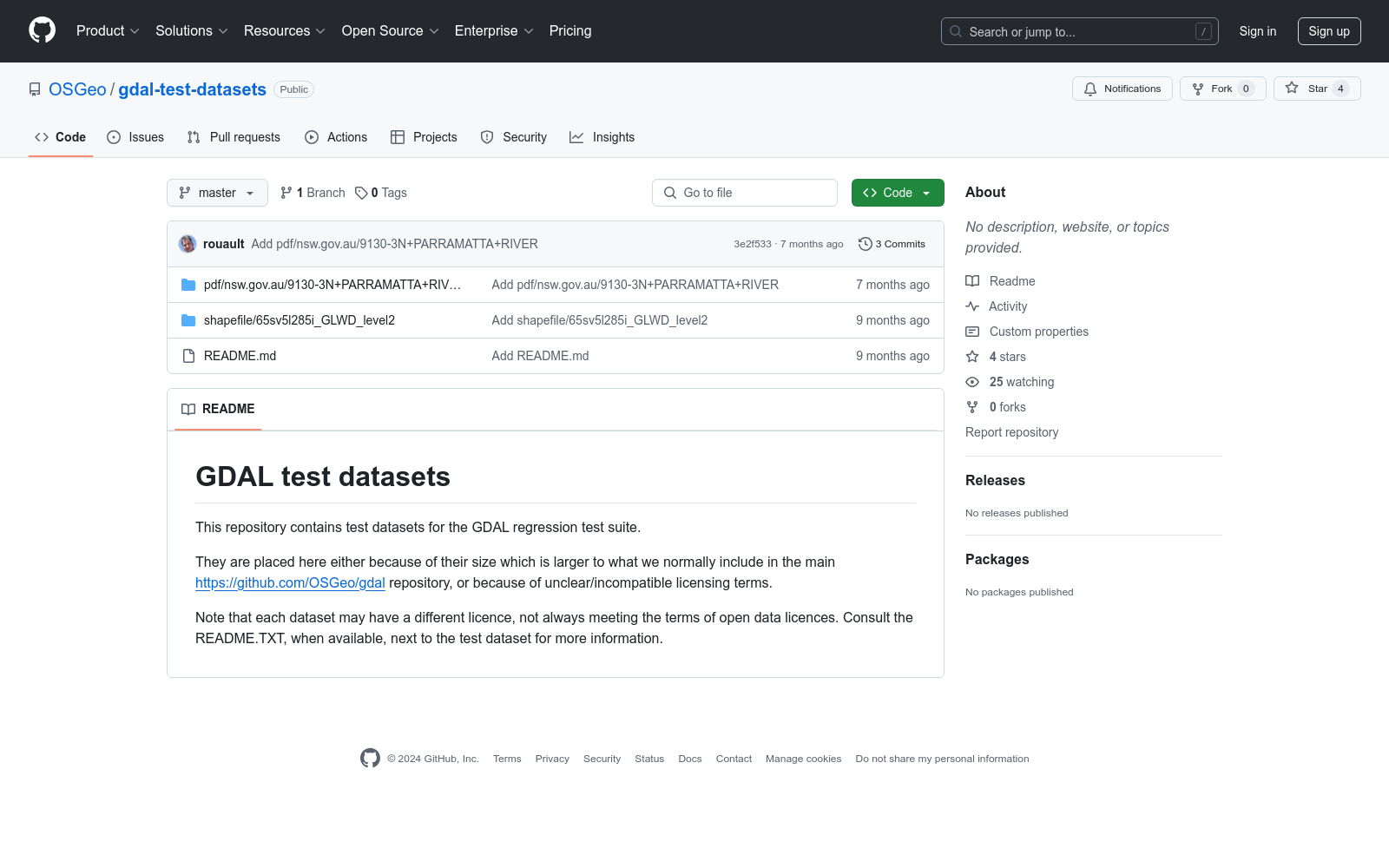Image resolution: width=1389 pixels, height=868 pixels.
Task: Click the Go to file input
Action: [745, 193]
